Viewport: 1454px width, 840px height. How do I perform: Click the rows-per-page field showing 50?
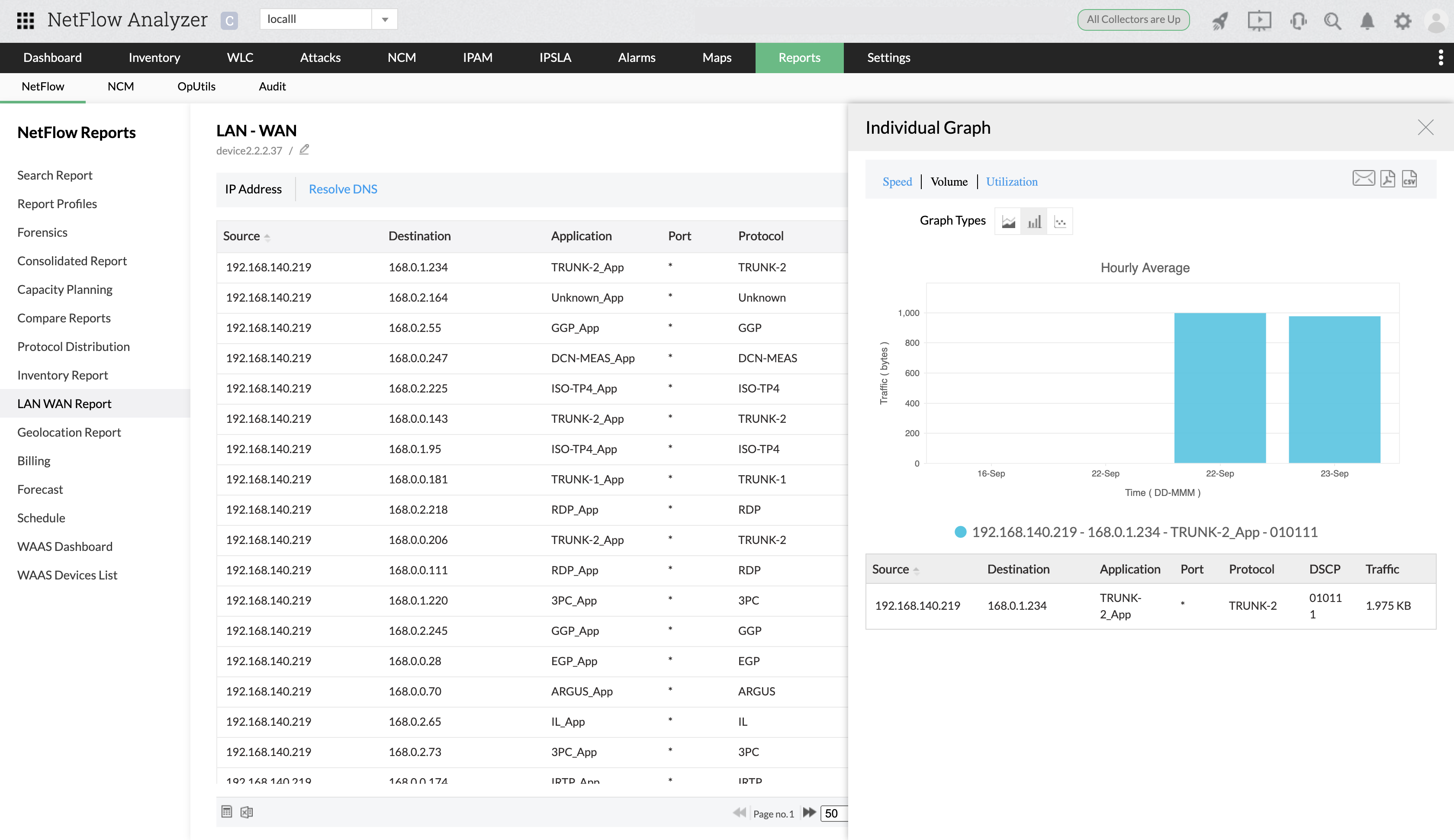[x=833, y=813]
